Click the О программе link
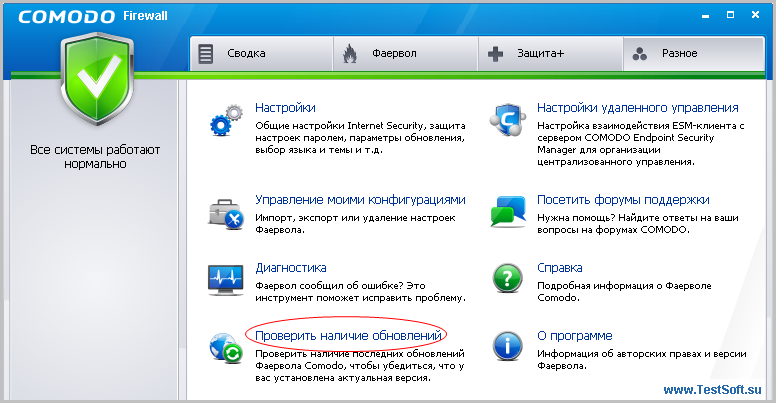The image size is (776, 403). [575, 336]
